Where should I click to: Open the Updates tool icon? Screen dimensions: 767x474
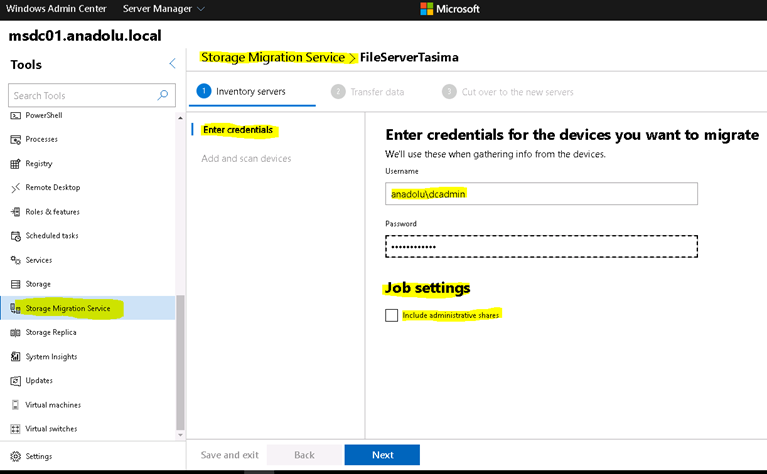pos(16,381)
